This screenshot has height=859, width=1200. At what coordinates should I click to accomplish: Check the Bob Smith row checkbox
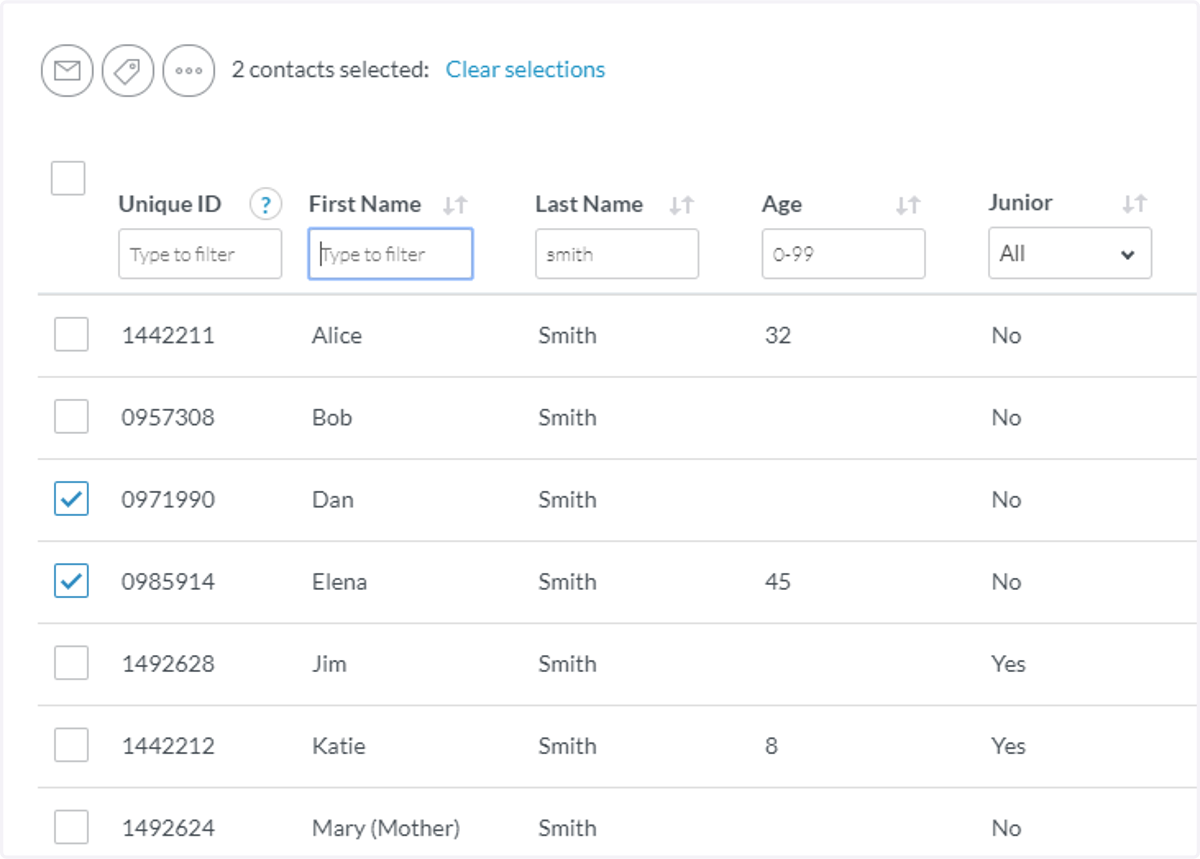71,416
